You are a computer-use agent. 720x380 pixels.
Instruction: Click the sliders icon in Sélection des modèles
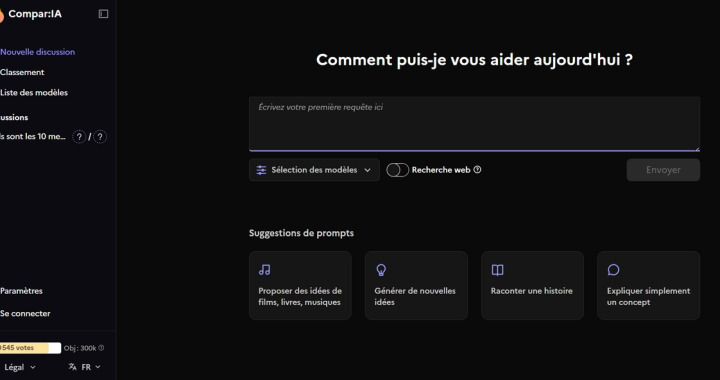point(261,170)
